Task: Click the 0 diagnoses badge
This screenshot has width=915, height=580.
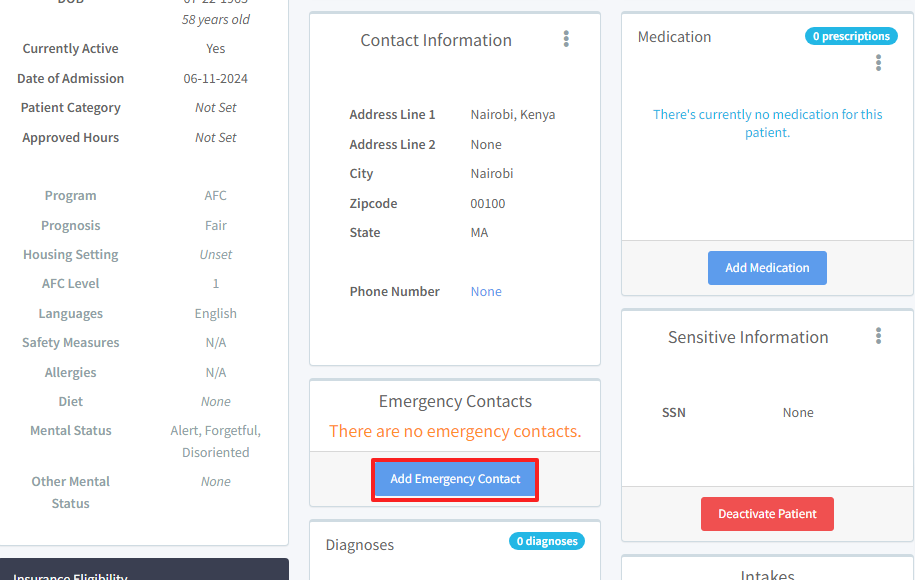Action: pyautogui.click(x=547, y=541)
